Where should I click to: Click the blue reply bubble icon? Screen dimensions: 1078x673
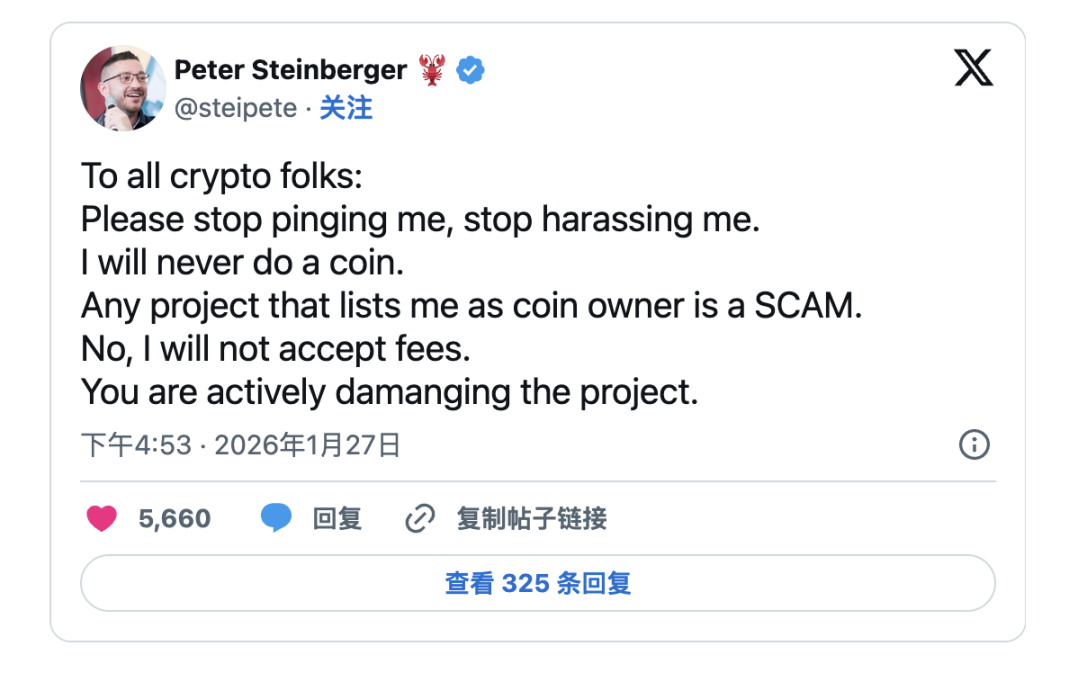pyautogui.click(x=276, y=518)
